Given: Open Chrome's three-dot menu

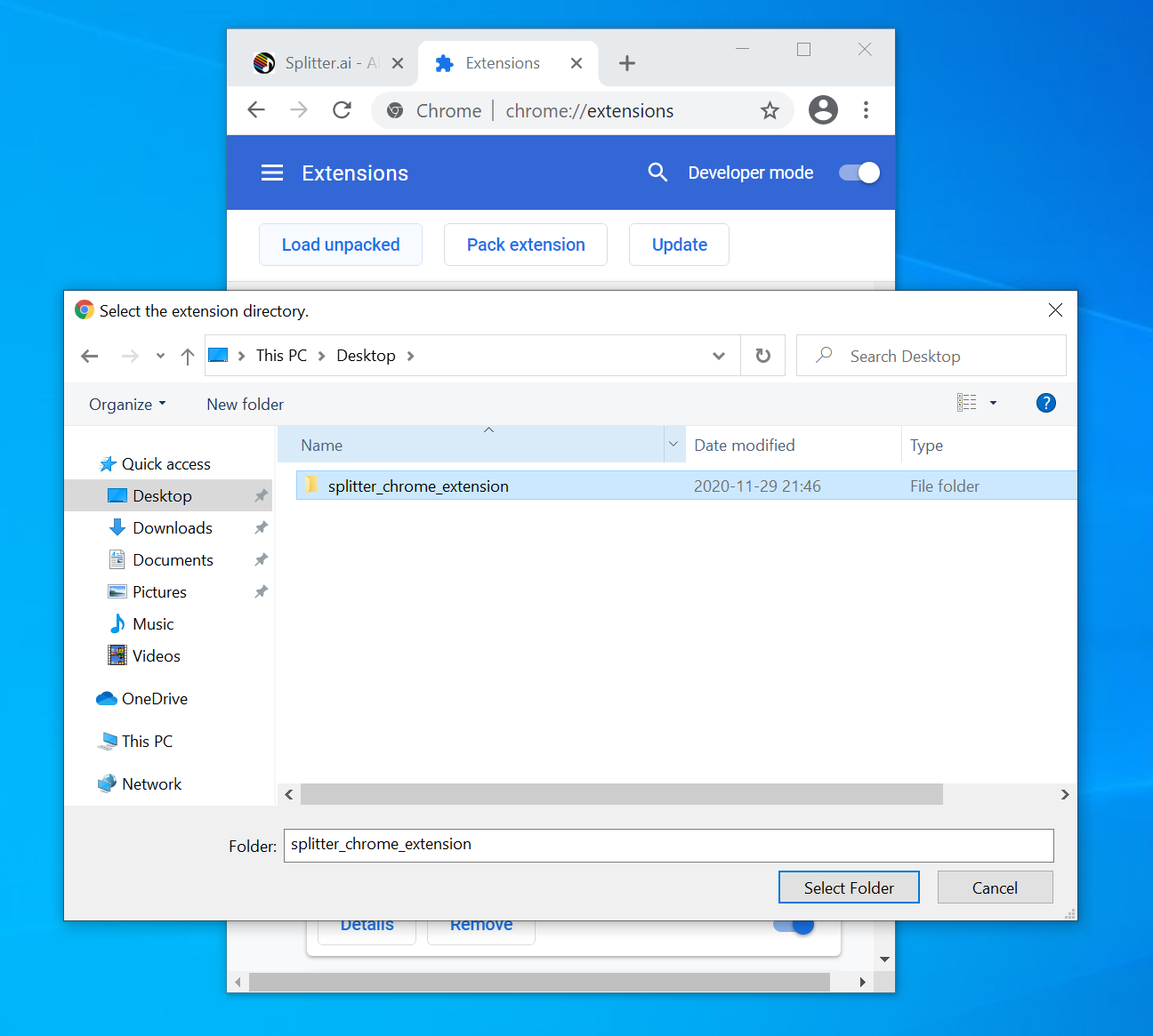Looking at the screenshot, I should pos(866,110).
